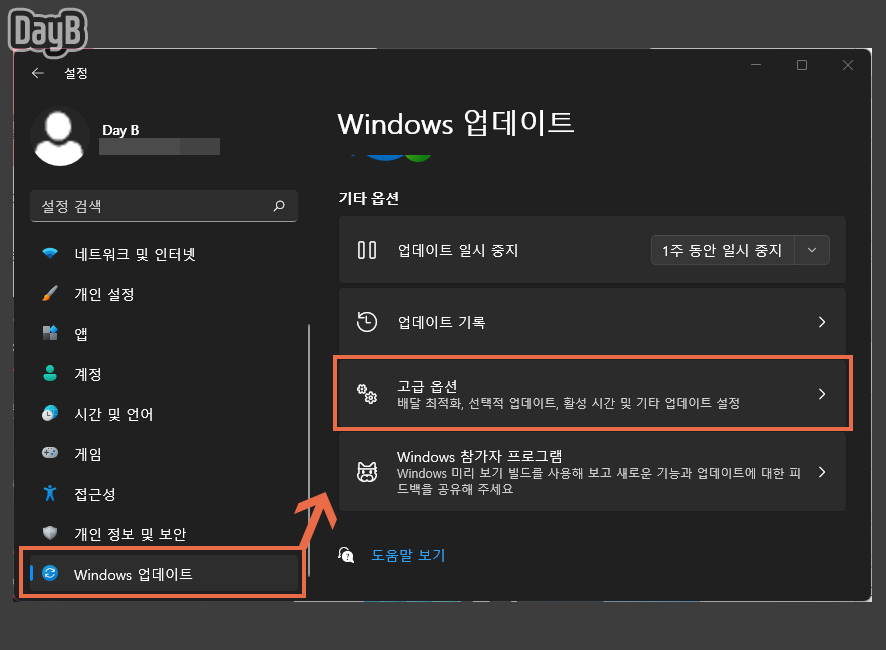
Task: Click the Day B account name
Action: click(x=120, y=130)
